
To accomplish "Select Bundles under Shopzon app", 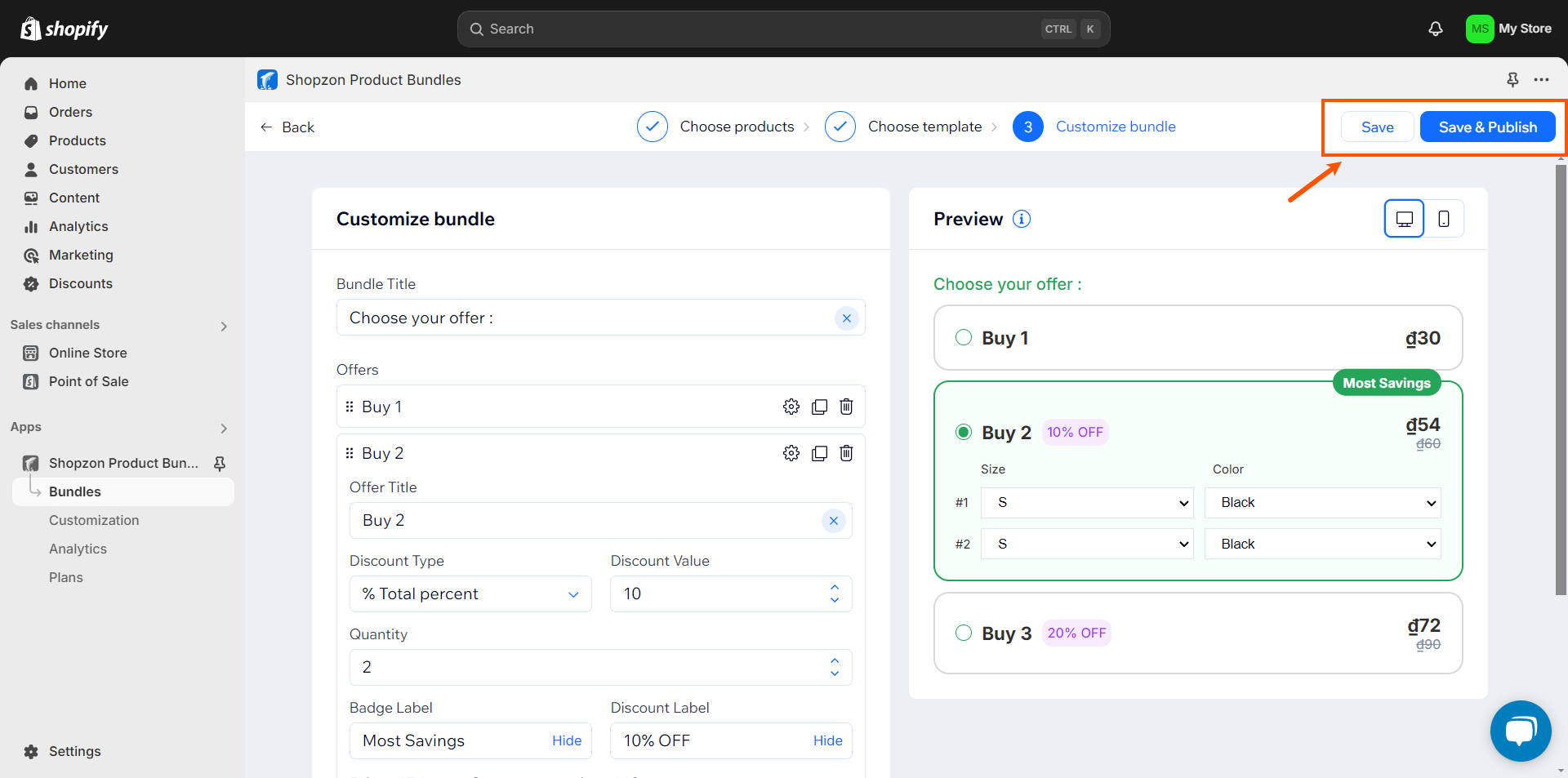I will coord(122,491).
